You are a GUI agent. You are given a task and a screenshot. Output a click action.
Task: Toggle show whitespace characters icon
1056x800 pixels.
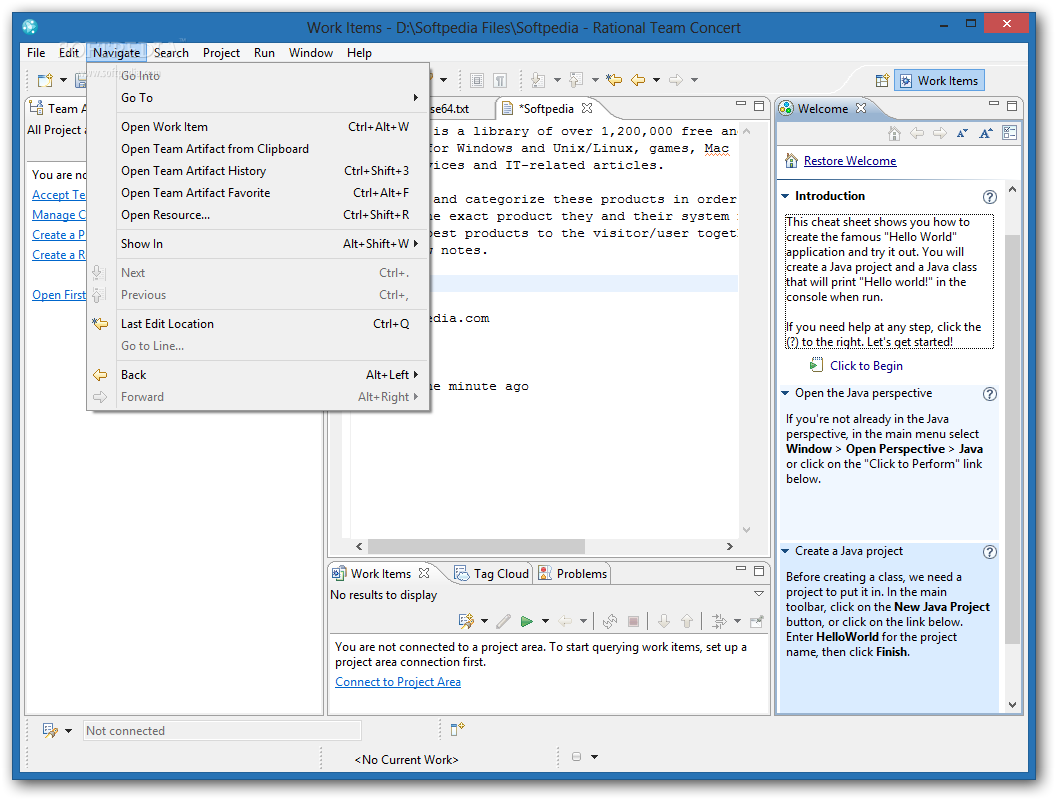500,81
